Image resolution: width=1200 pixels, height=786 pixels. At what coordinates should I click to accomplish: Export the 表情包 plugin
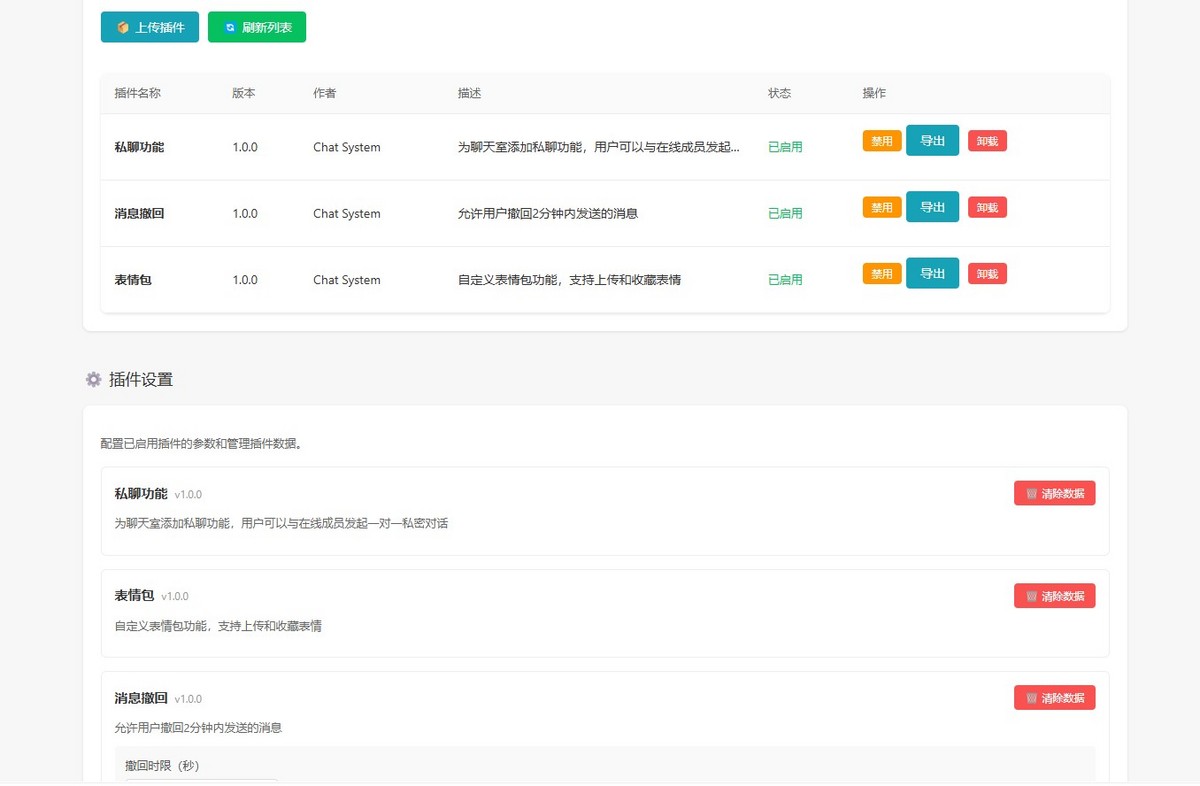[x=932, y=273]
